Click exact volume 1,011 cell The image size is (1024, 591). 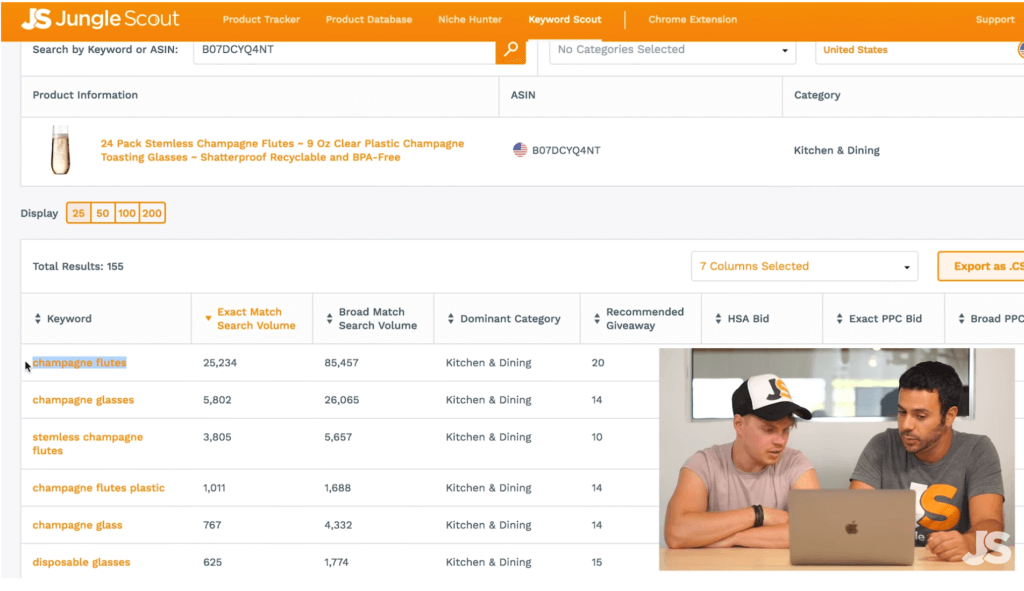point(214,488)
